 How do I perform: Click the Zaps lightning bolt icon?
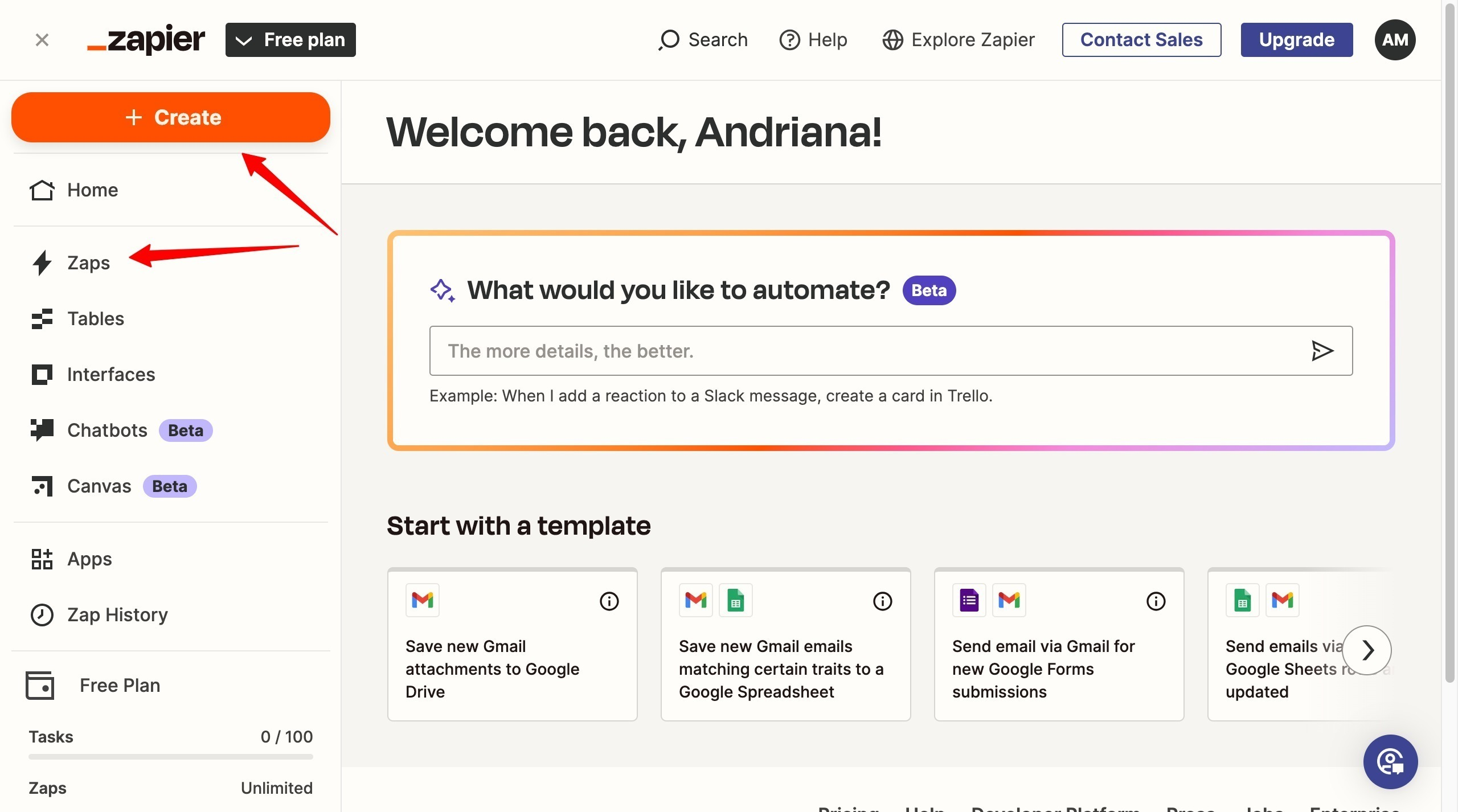pyautogui.click(x=42, y=263)
